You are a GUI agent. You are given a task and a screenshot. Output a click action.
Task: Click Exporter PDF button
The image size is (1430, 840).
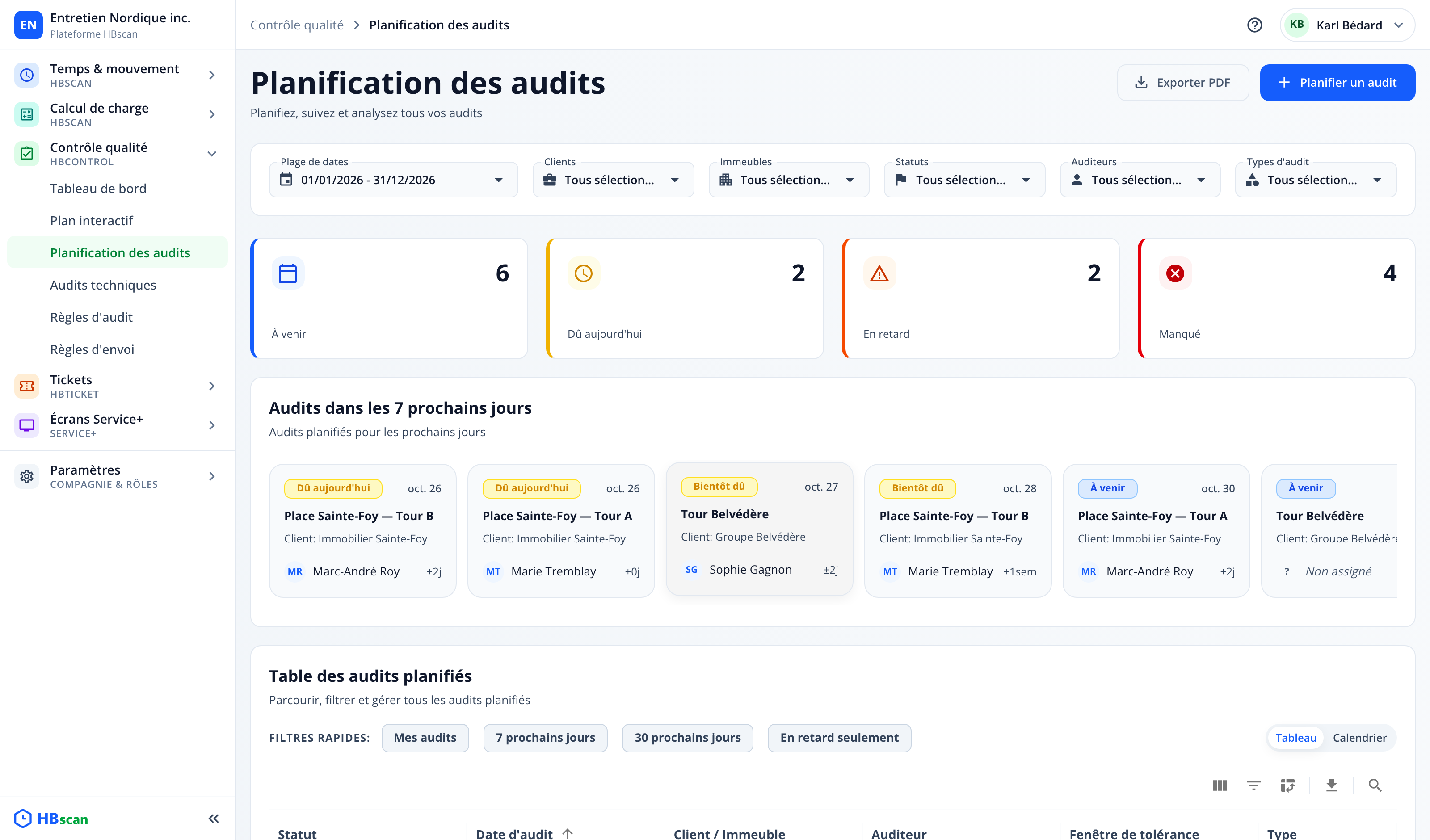1182,82
